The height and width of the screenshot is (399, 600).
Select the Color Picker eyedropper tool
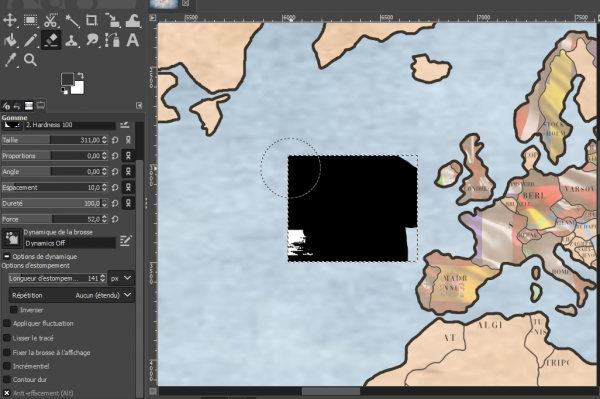pos(10,60)
